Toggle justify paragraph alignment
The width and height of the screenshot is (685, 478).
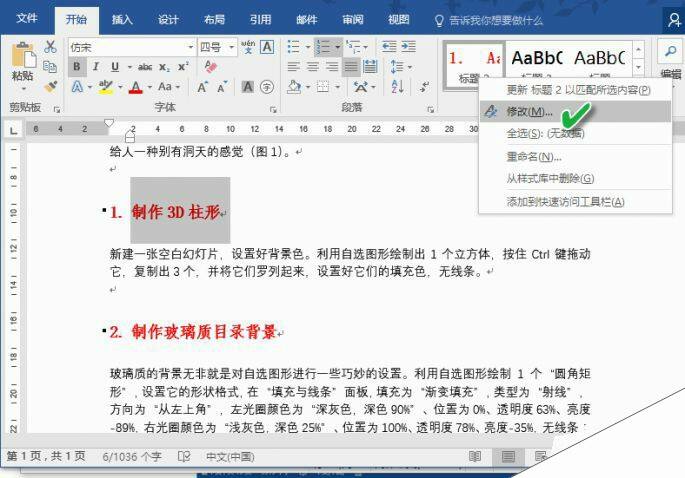click(351, 67)
